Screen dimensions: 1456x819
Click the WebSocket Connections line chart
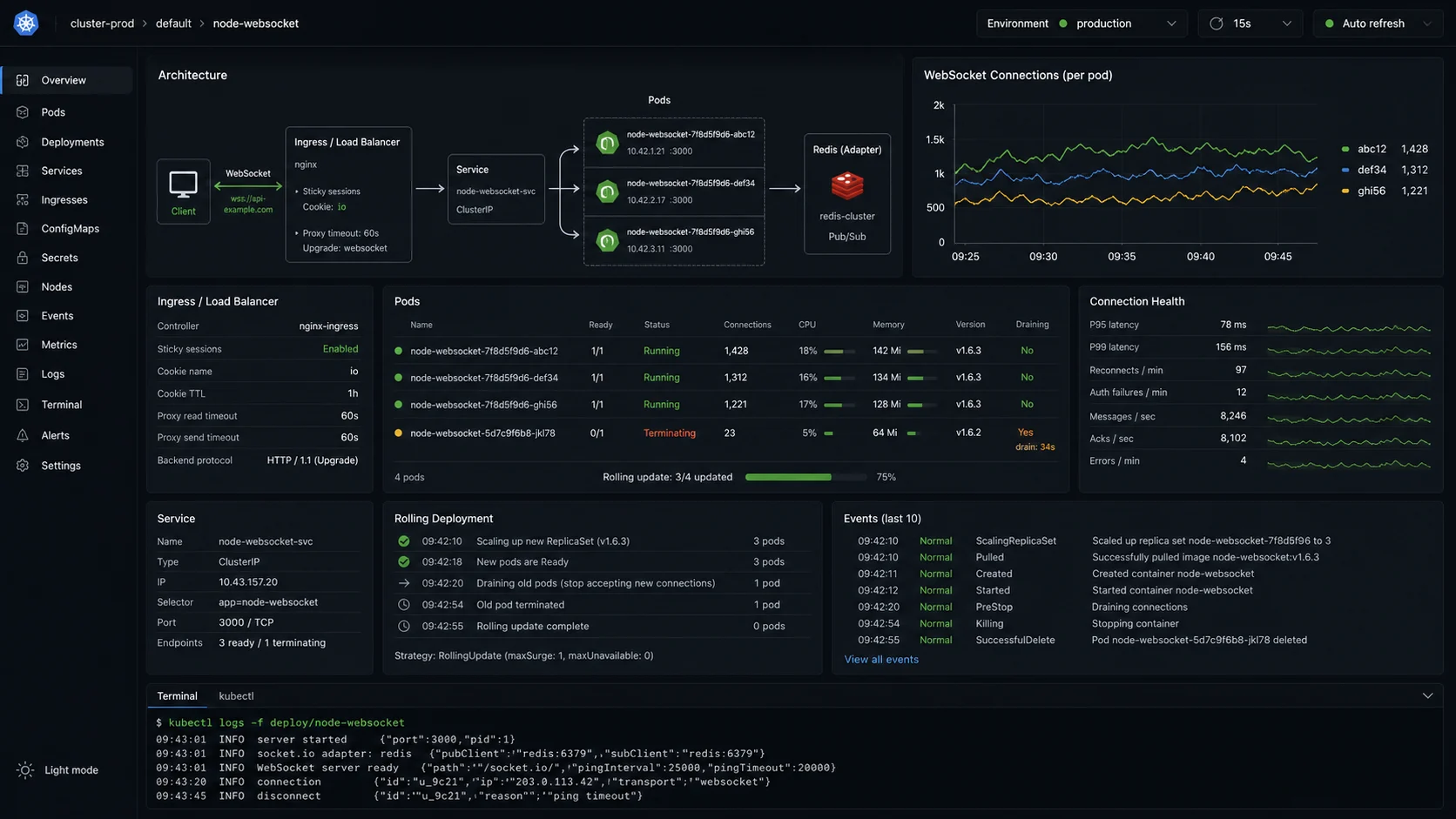click(x=1136, y=174)
